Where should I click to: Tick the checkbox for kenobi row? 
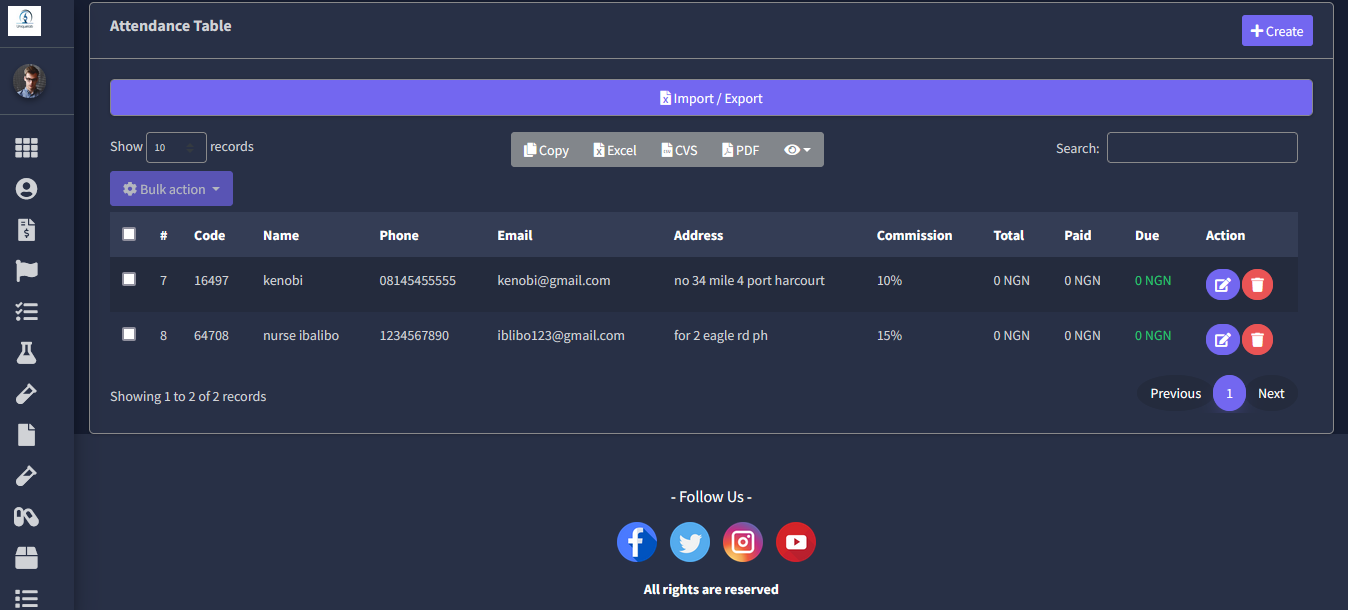point(129,279)
